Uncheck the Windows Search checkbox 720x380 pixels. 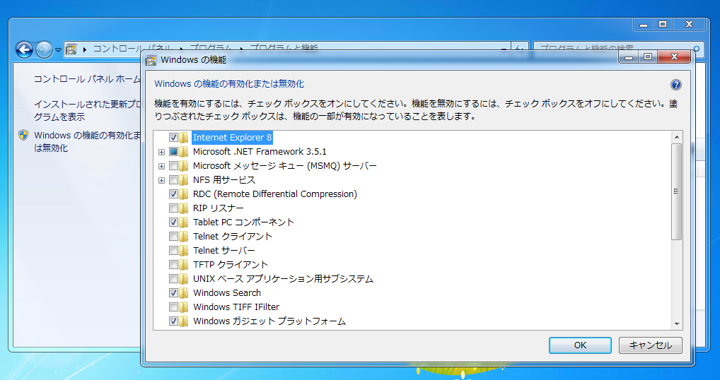[x=173, y=293]
